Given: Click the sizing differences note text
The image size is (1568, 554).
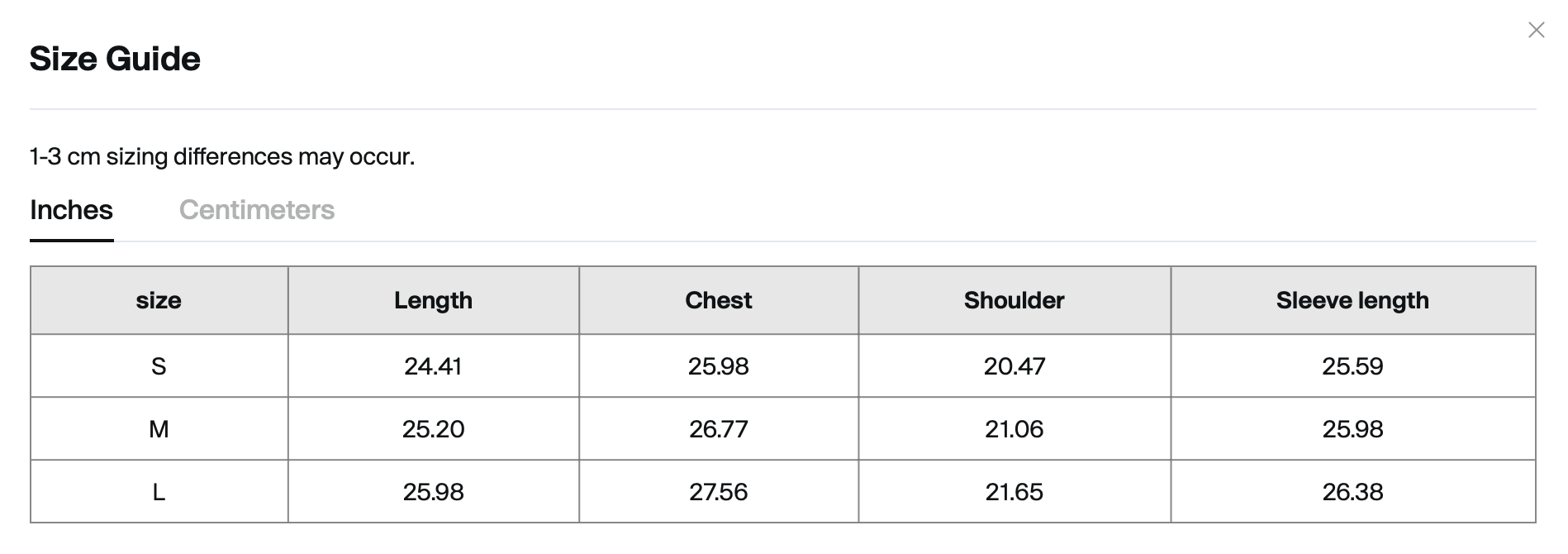Looking at the screenshot, I should (x=222, y=156).
